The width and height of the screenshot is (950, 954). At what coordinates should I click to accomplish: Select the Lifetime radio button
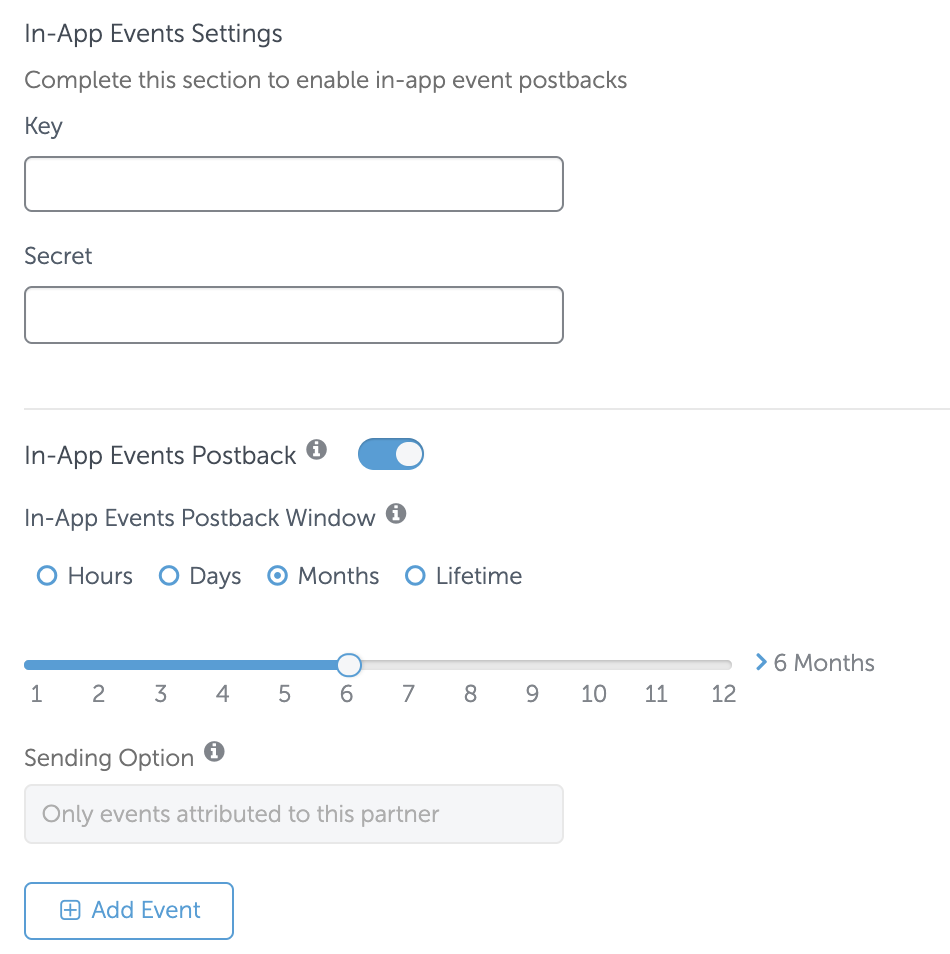(x=415, y=576)
